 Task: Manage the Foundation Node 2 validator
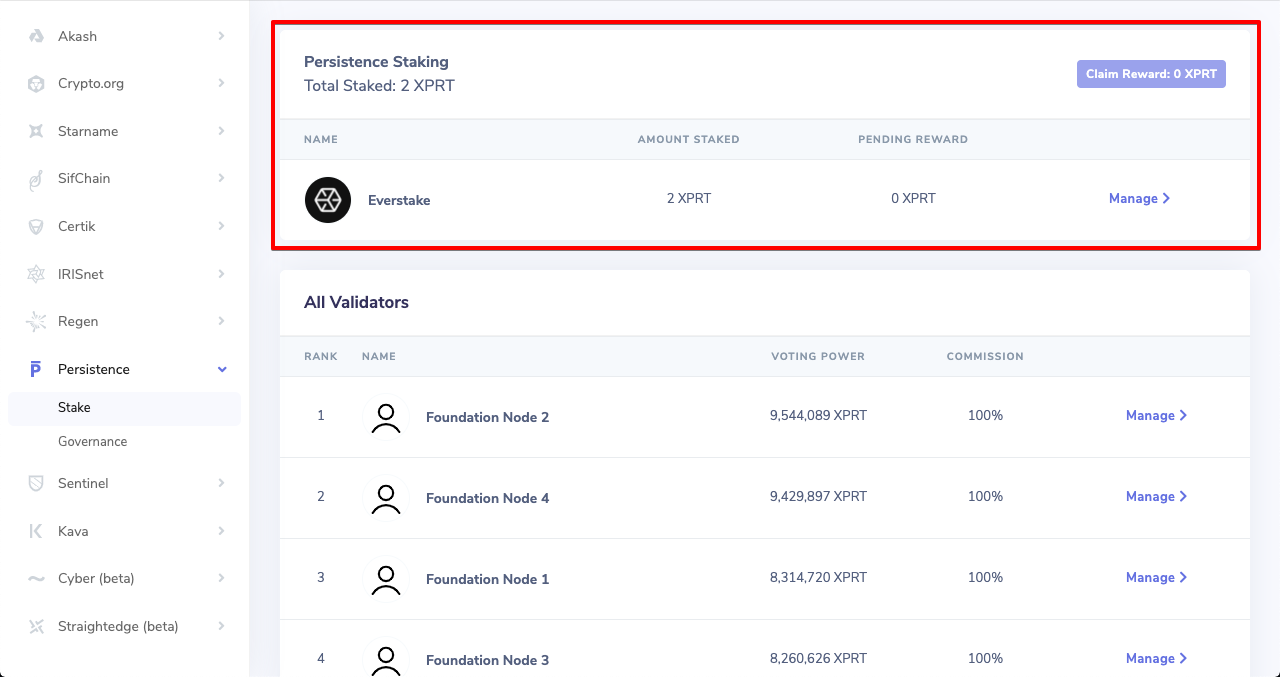[1156, 416]
